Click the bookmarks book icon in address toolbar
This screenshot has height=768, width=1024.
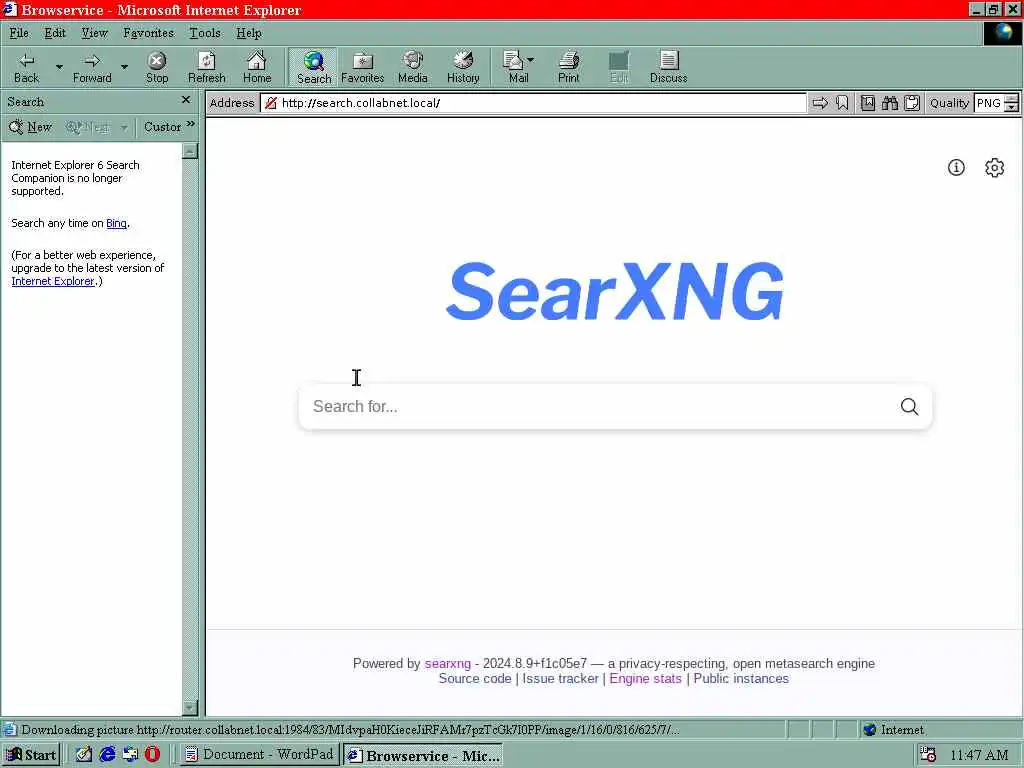tap(868, 103)
